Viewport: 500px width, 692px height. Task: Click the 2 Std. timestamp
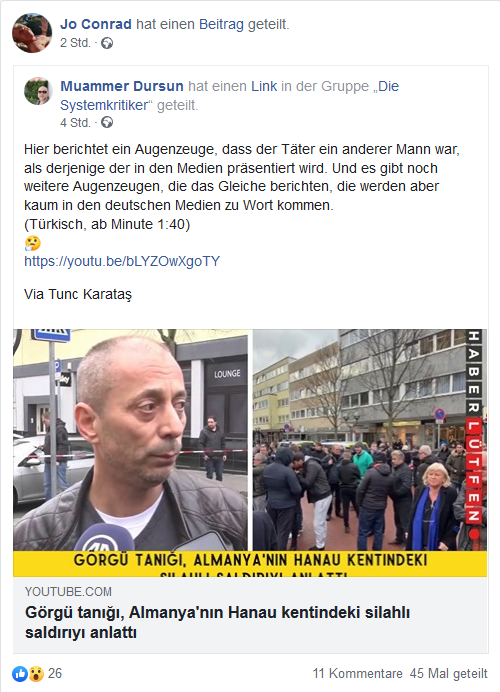pos(75,43)
